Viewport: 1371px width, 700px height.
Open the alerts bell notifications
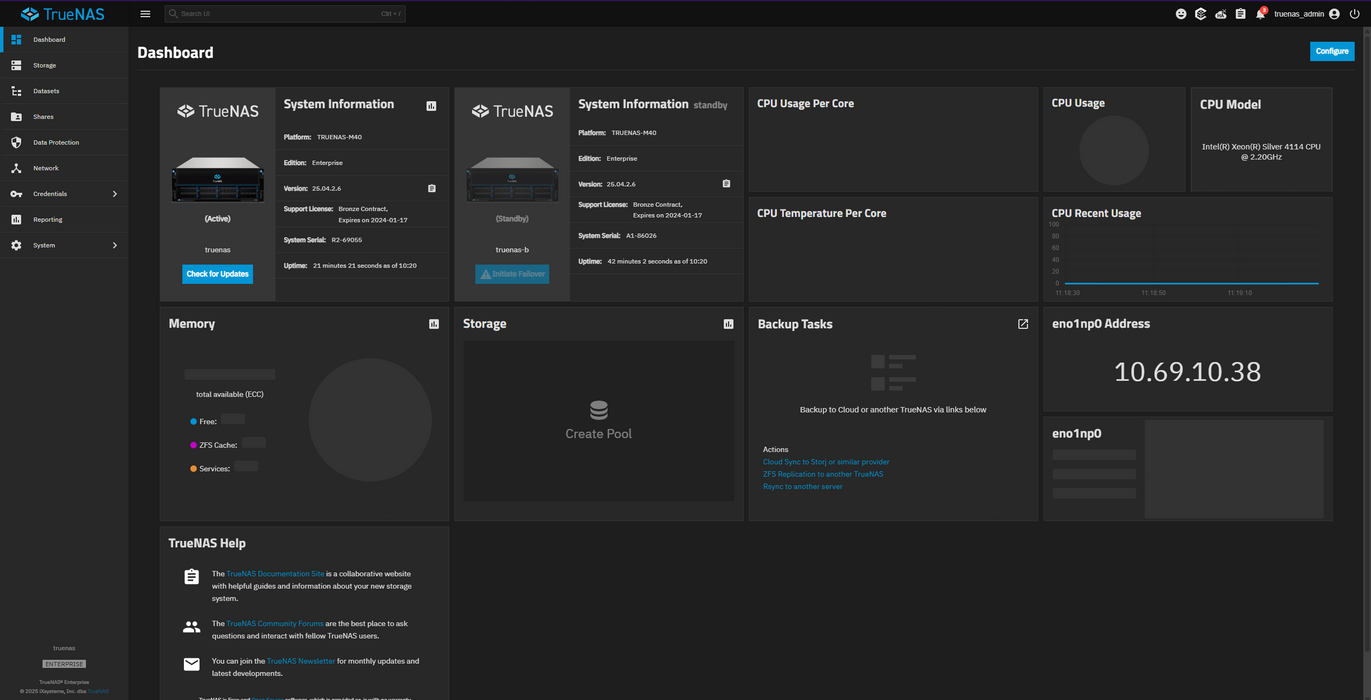point(1260,14)
